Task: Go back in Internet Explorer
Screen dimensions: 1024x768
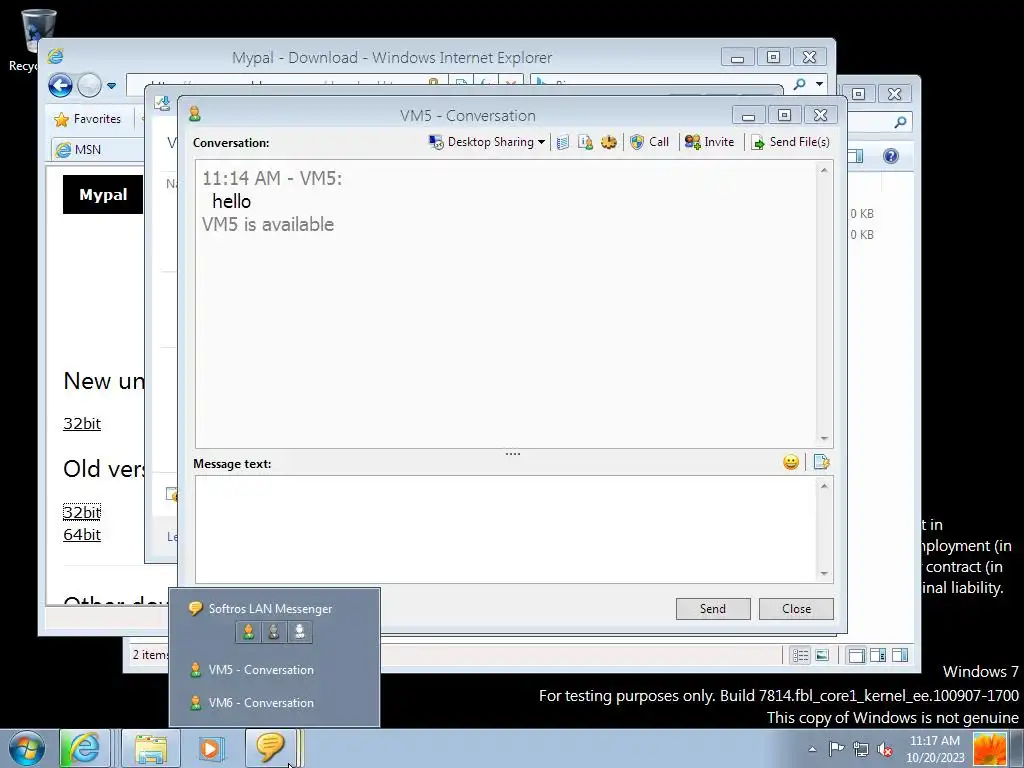Action: (60, 85)
